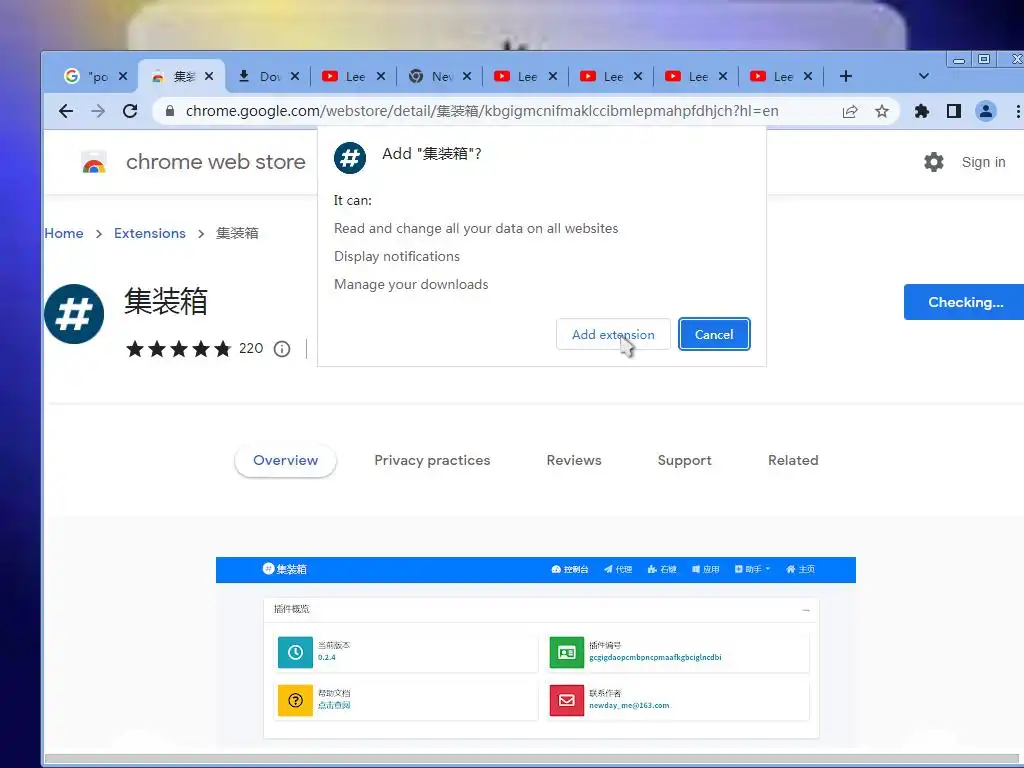Expand the tab search chevron
1024x768 pixels.
[x=923, y=76]
